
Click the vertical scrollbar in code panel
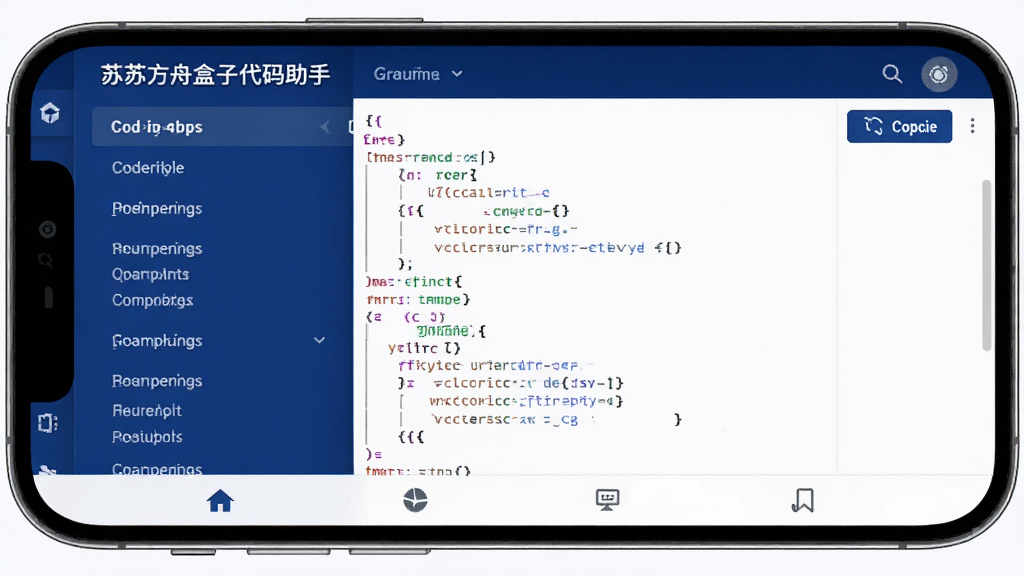coord(987,265)
